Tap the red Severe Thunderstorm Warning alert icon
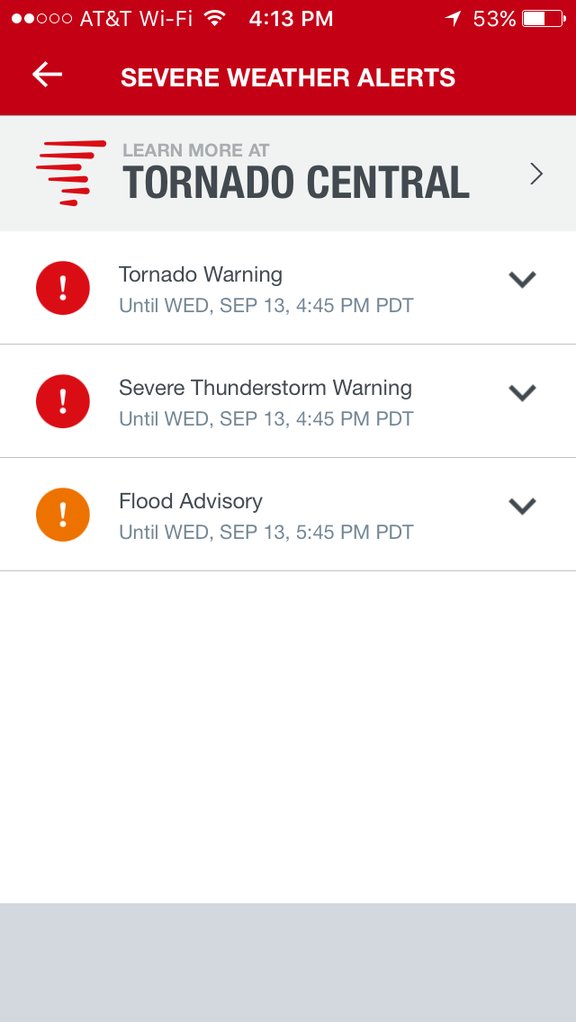576x1022 pixels. [x=63, y=402]
